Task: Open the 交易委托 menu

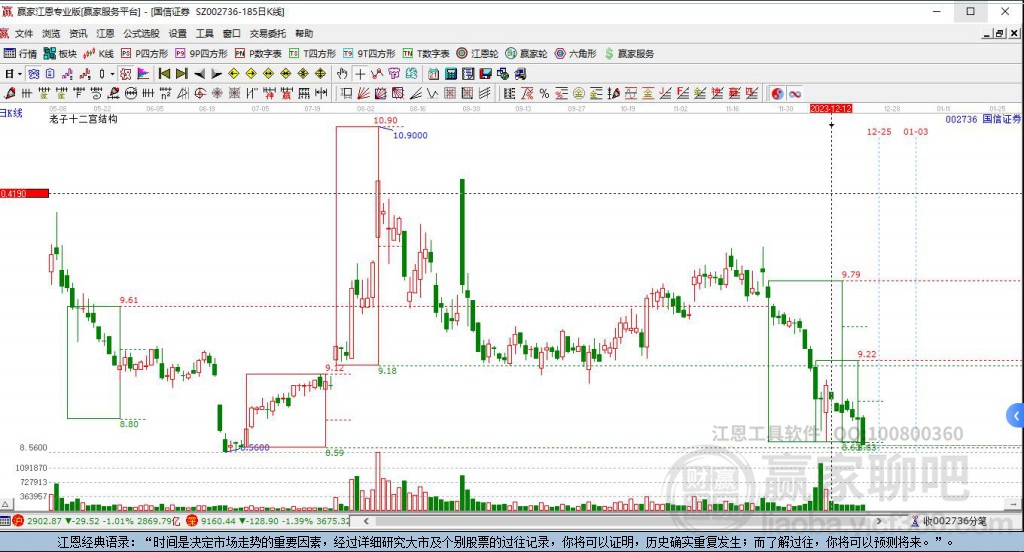Action: point(268,33)
